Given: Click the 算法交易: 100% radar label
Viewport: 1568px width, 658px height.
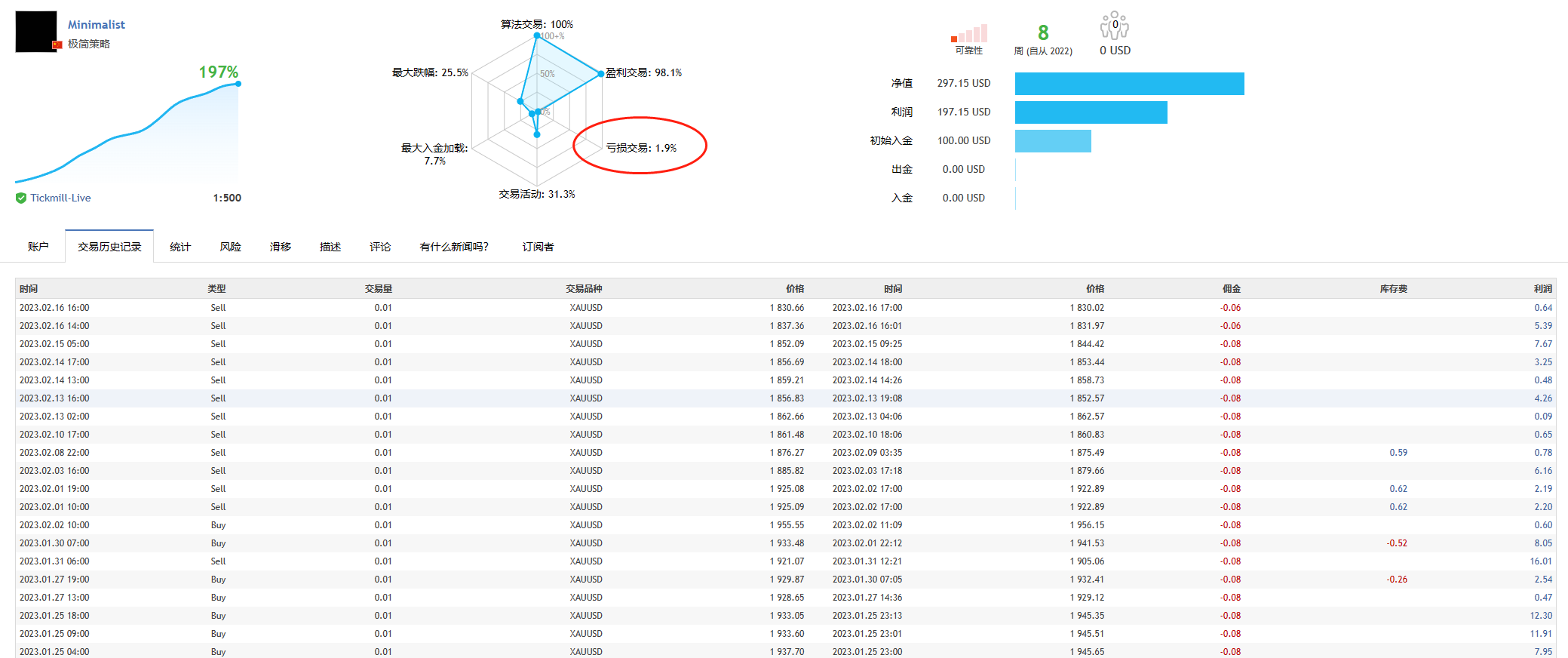Looking at the screenshot, I should click(x=537, y=24).
